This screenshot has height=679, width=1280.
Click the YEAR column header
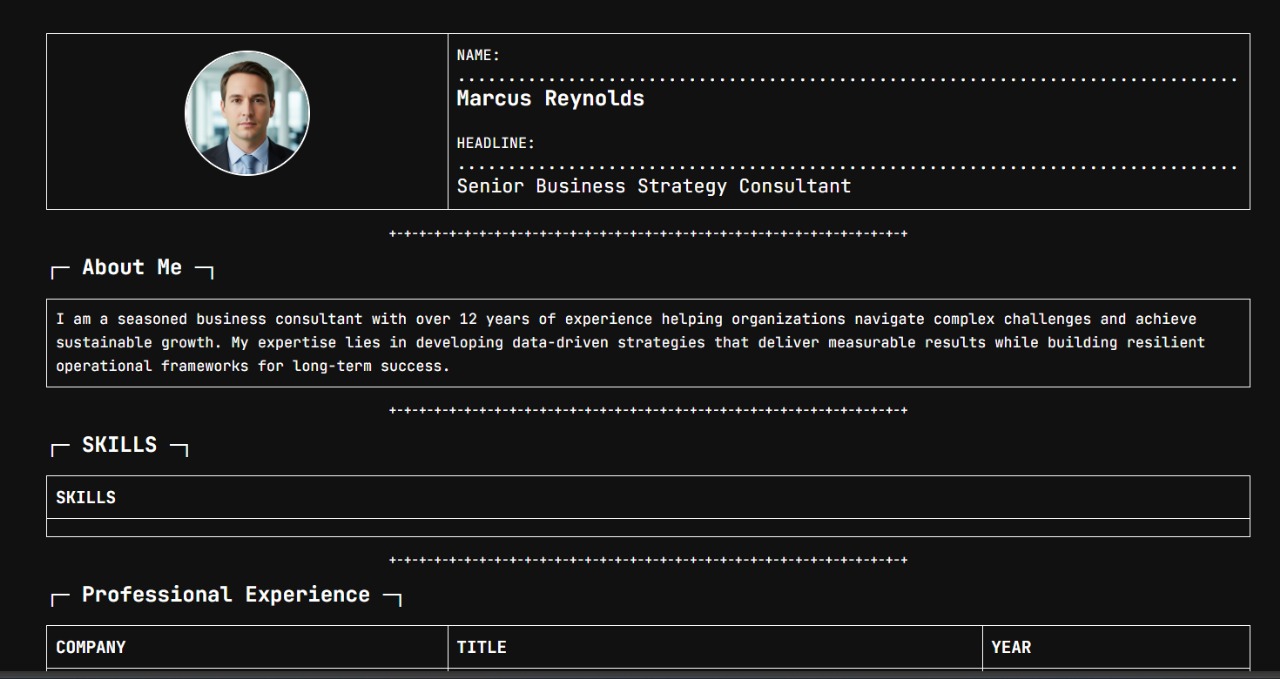coord(1009,647)
